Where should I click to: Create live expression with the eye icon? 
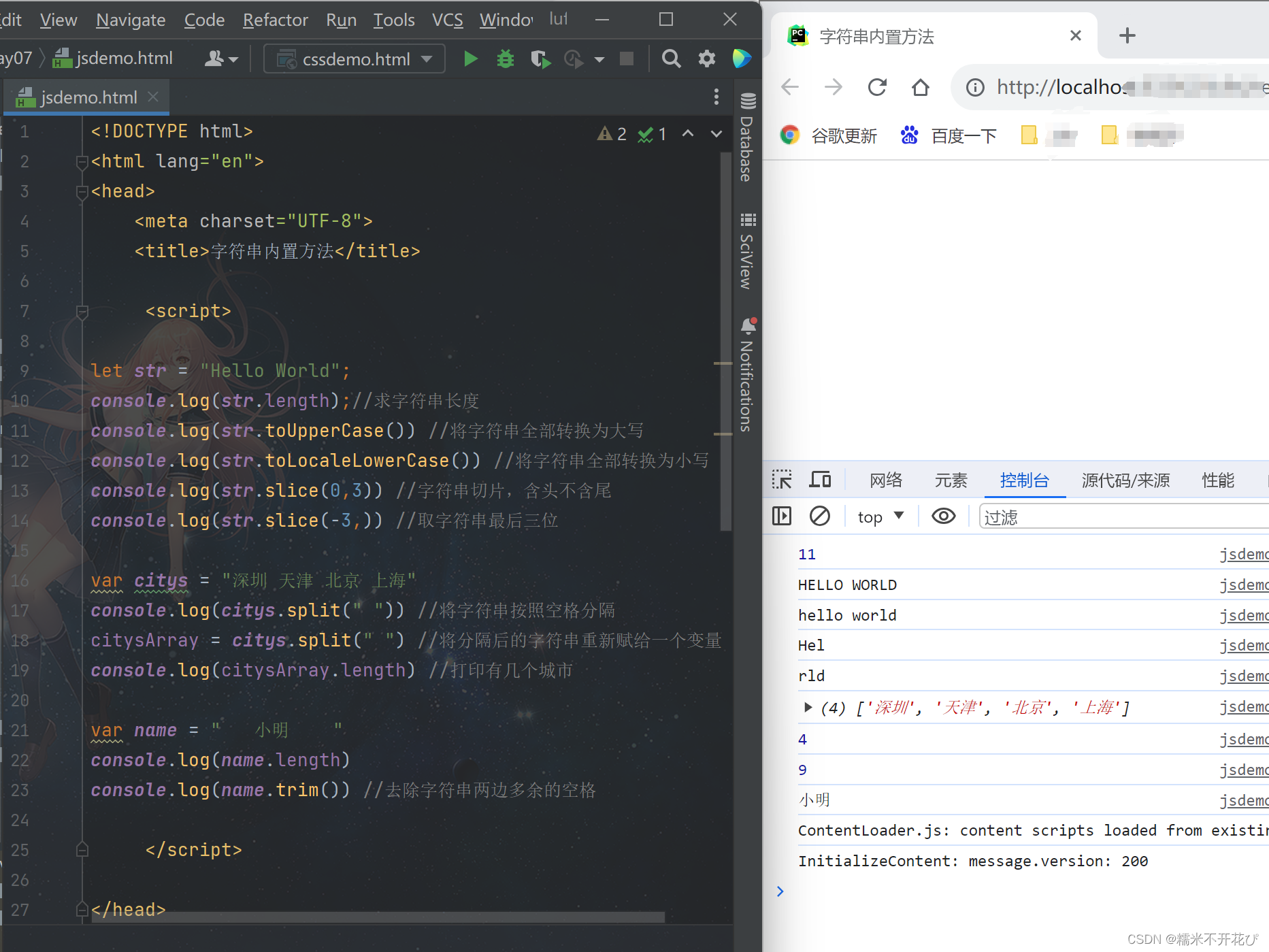tap(943, 516)
